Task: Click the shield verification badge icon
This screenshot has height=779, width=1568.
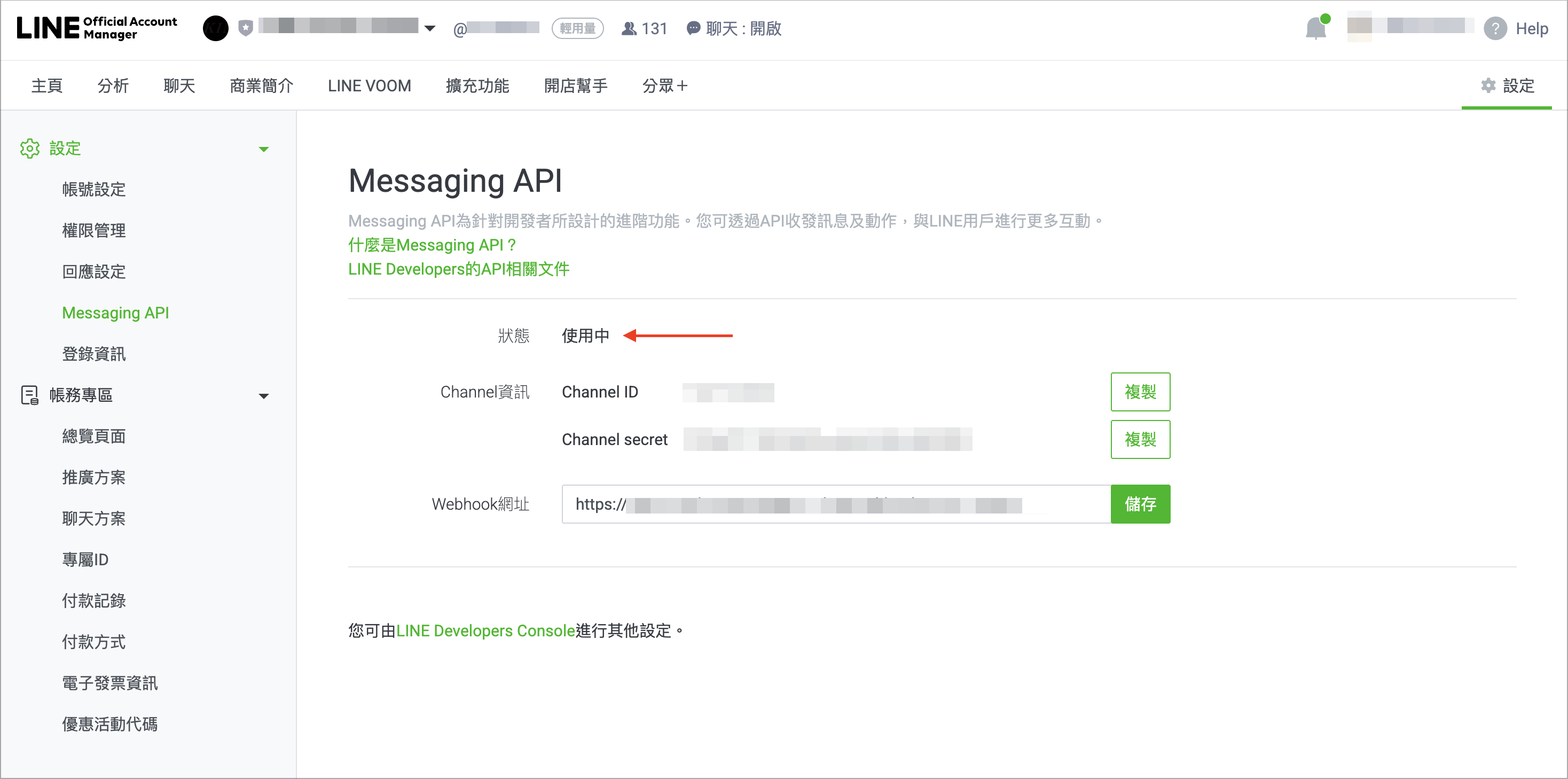Action: [x=245, y=28]
